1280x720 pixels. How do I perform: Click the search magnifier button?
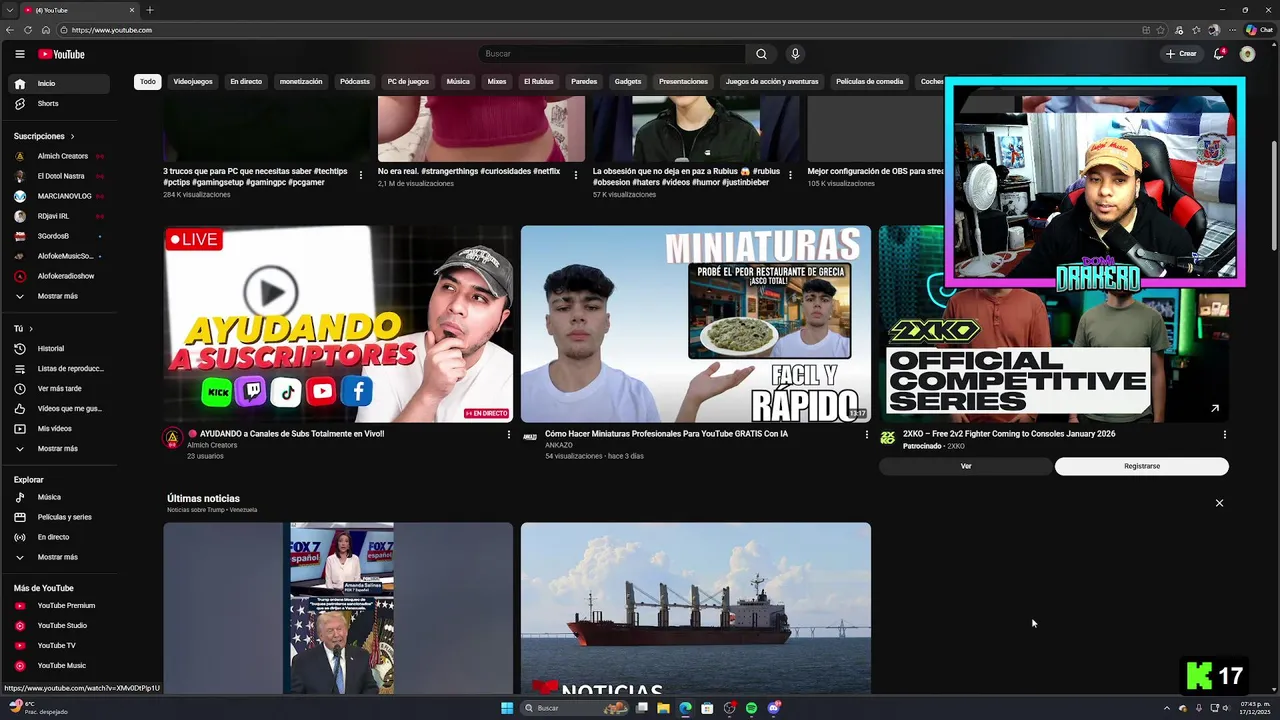(761, 54)
